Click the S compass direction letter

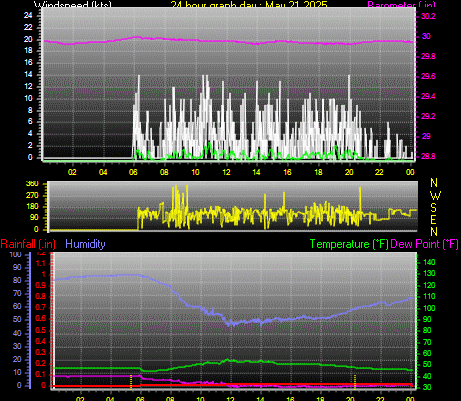pyautogui.click(x=433, y=208)
